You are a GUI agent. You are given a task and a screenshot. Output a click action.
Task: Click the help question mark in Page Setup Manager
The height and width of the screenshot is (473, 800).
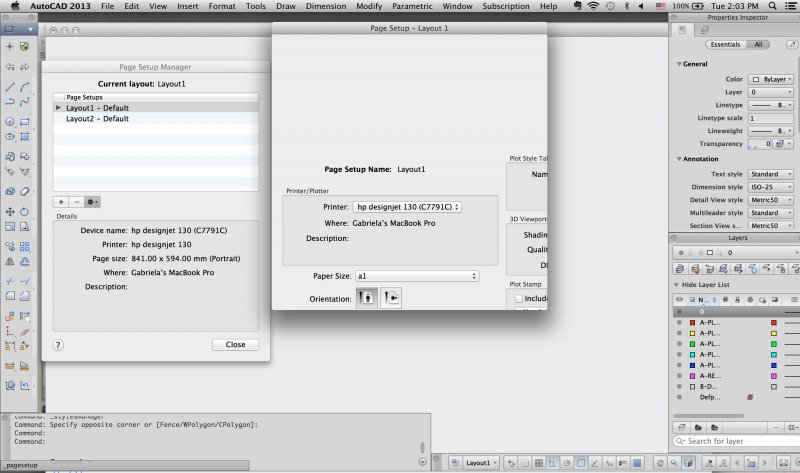[58, 345]
